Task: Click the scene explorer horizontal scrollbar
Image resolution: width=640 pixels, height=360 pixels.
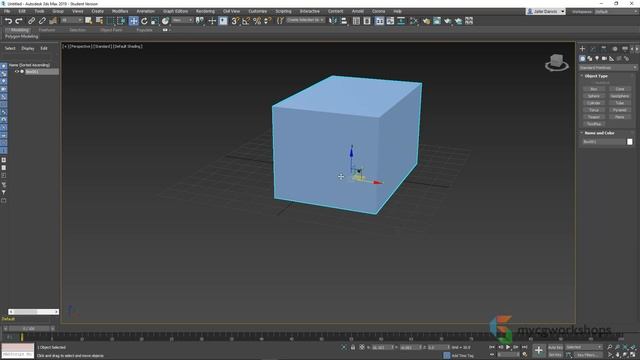Action: point(33,312)
